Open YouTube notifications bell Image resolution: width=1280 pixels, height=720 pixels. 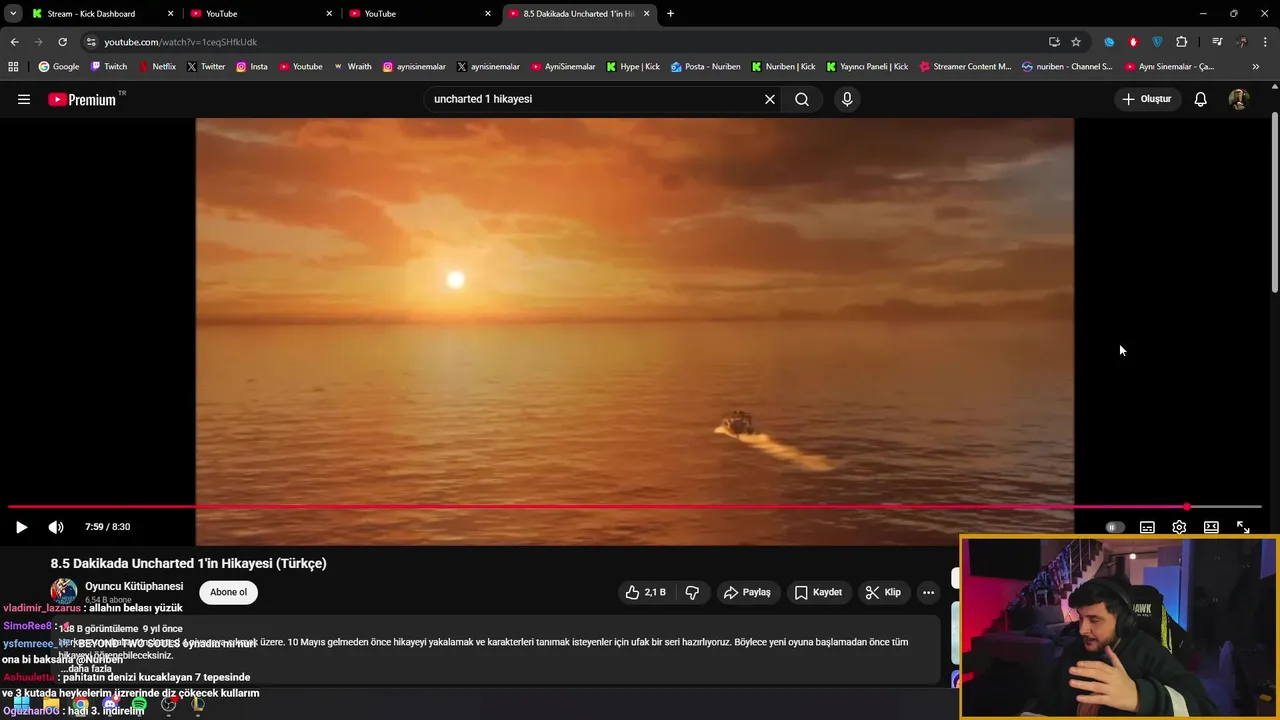click(x=1201, y=99)
